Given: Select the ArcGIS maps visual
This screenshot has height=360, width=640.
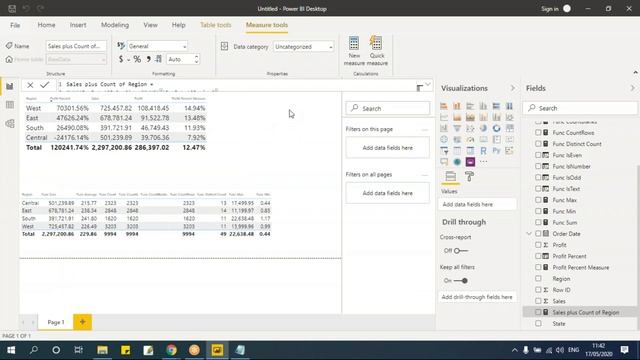Looking at the screenshot, I should (x=457, y=162).
